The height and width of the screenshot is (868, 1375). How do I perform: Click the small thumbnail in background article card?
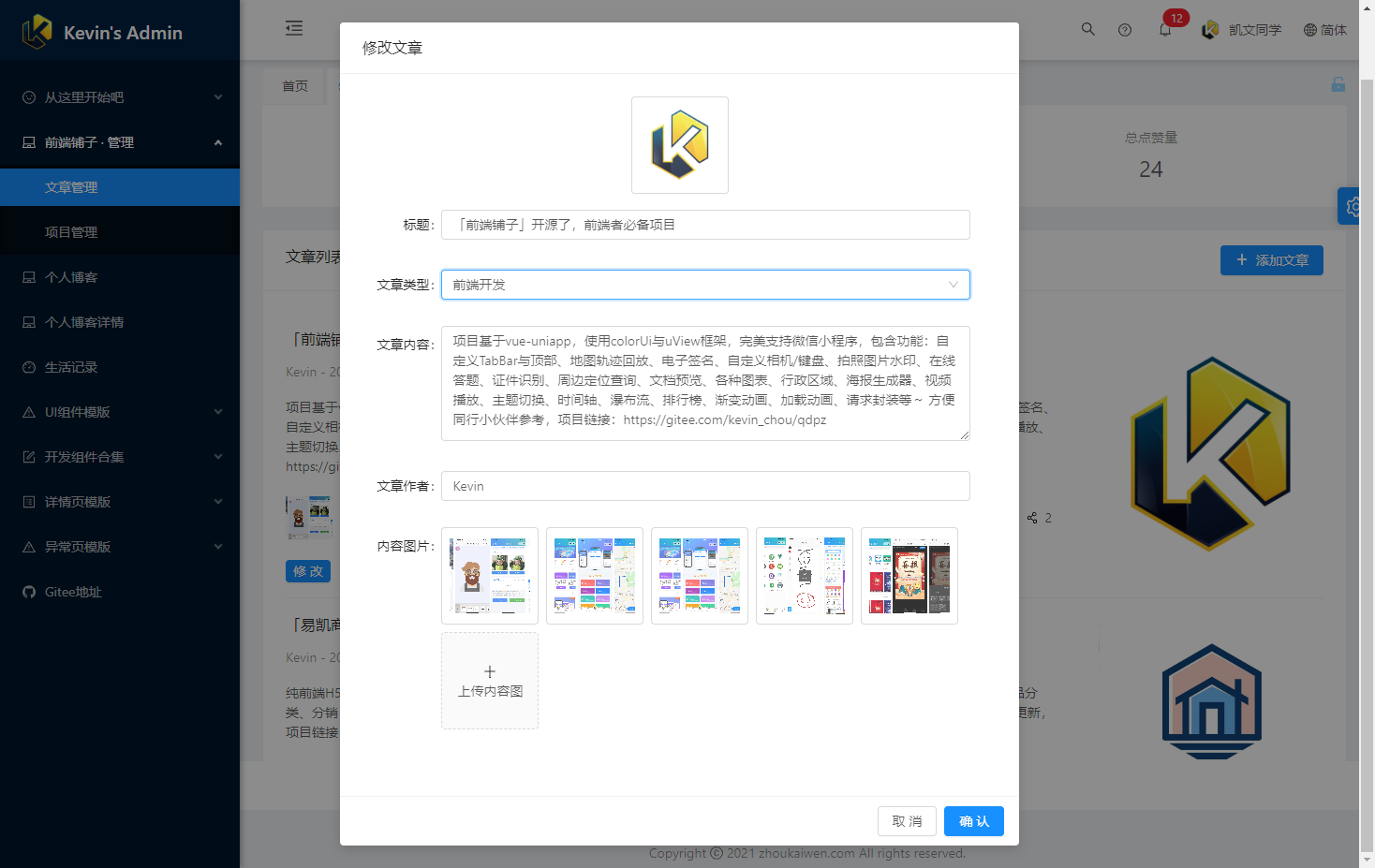pyautogui.click(x=309, y=517)
